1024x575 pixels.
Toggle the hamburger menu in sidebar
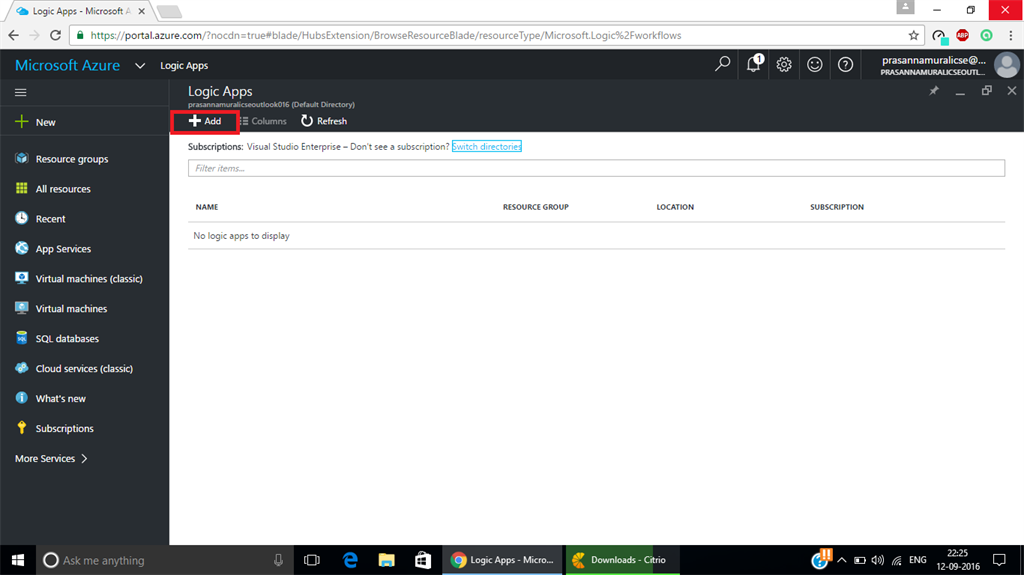(x=21, y=92)
